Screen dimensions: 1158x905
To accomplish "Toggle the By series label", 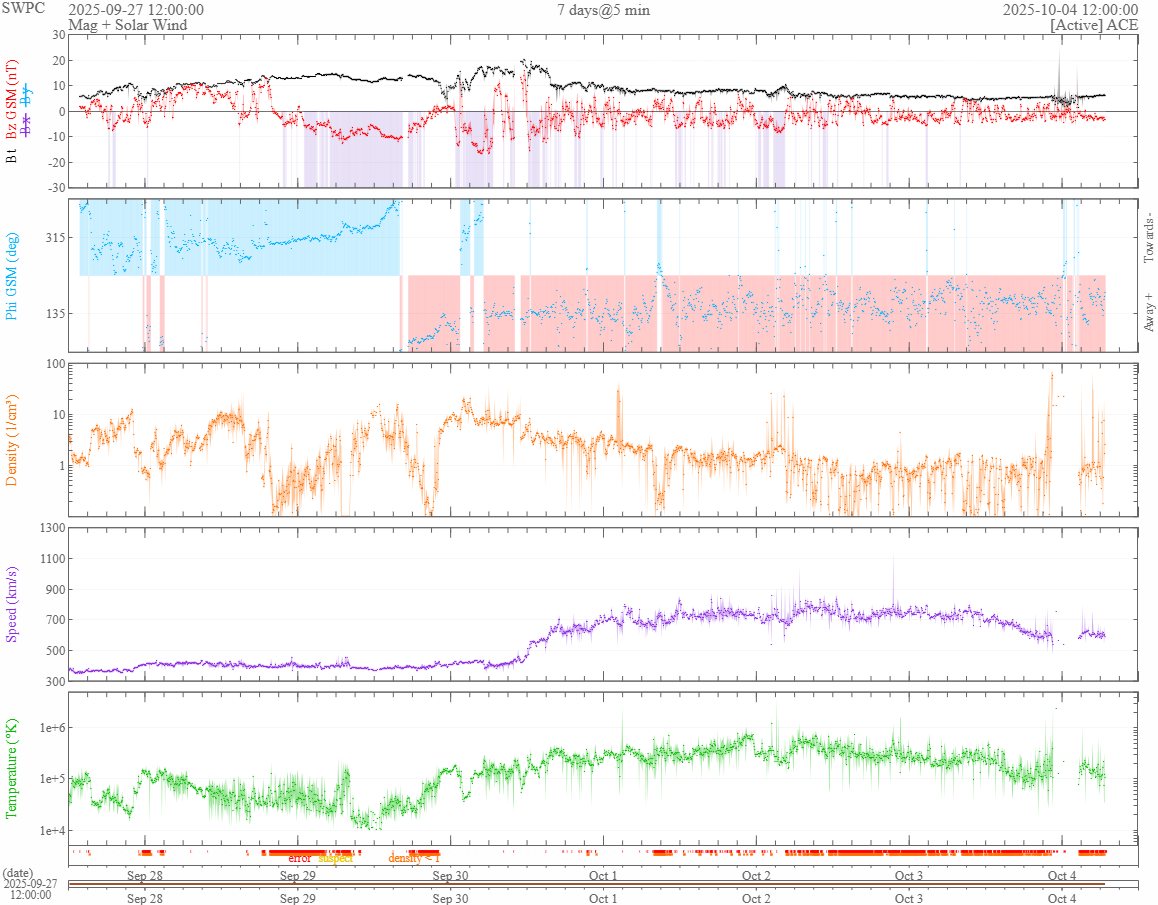I will tap(27, 97).
